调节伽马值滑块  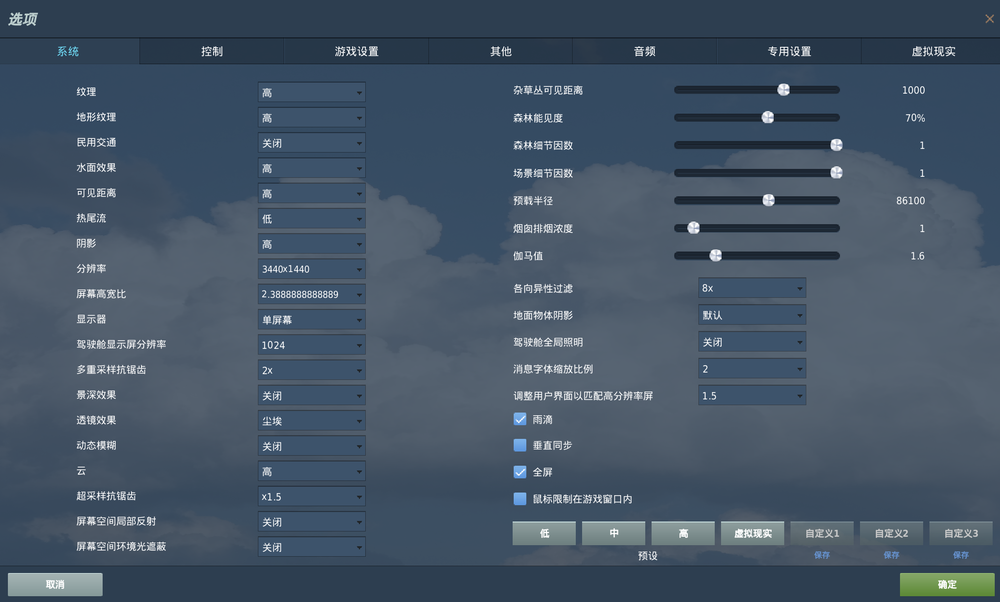click(714, 255)
